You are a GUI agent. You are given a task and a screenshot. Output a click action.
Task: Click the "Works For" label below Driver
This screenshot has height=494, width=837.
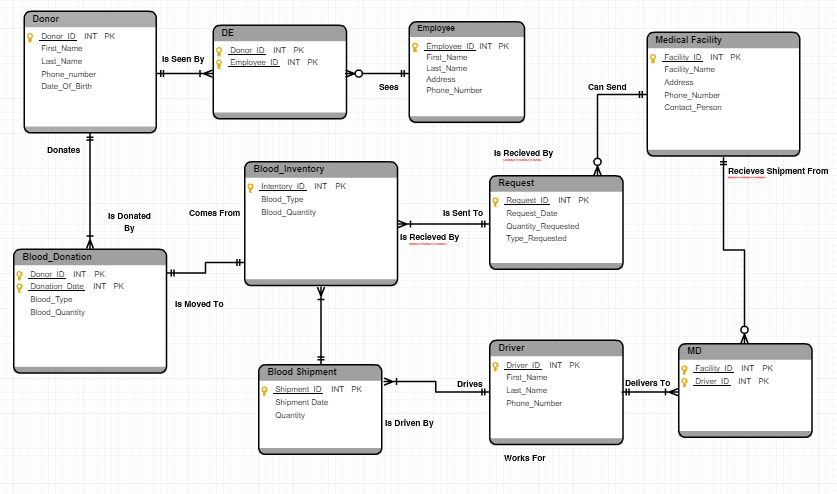(x=524, y=458)
